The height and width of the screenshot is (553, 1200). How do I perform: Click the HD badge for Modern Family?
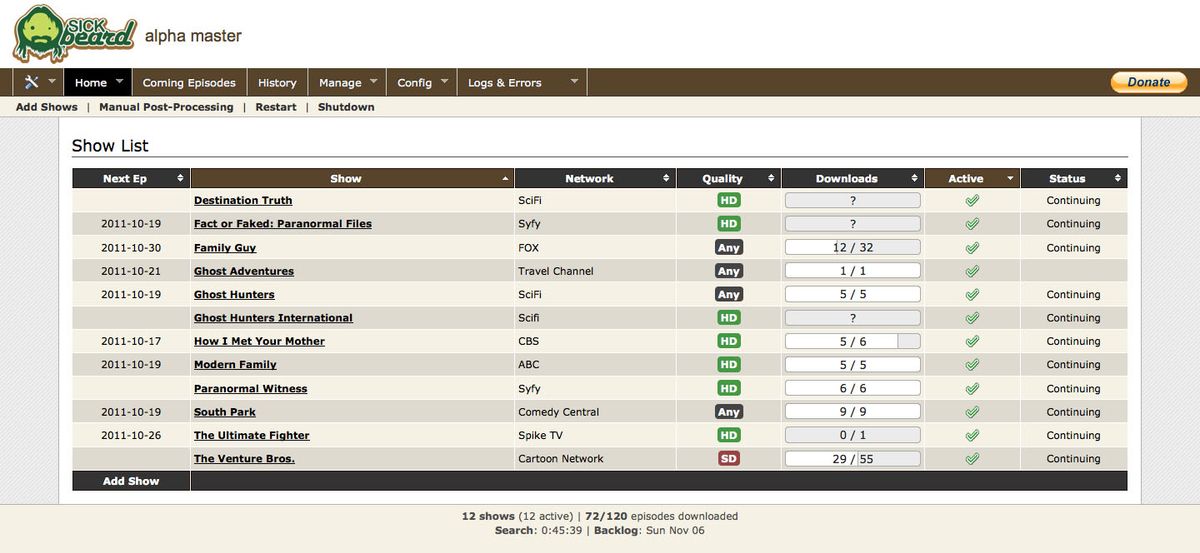coord(728,365)
